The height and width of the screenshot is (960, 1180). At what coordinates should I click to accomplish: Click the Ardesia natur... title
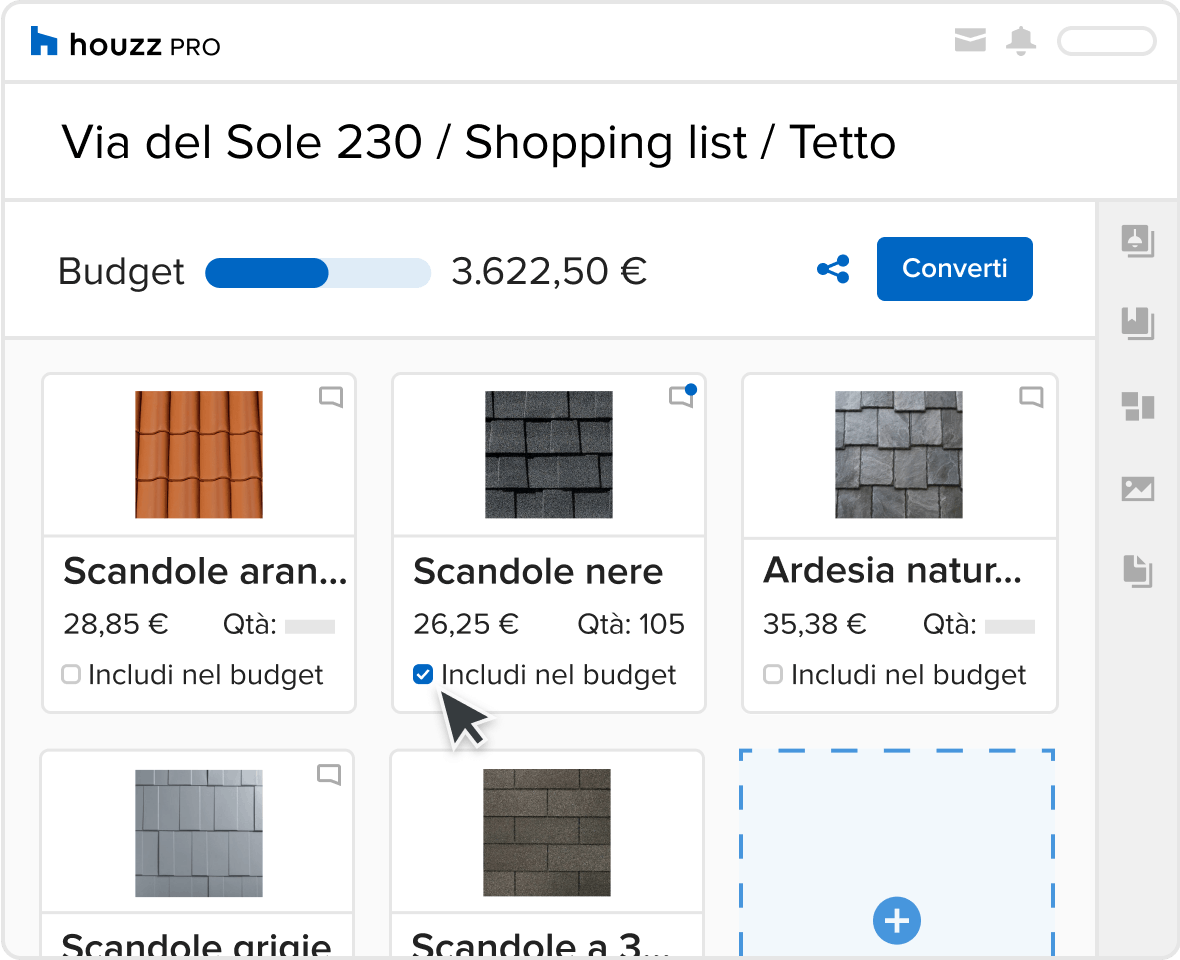893,570
